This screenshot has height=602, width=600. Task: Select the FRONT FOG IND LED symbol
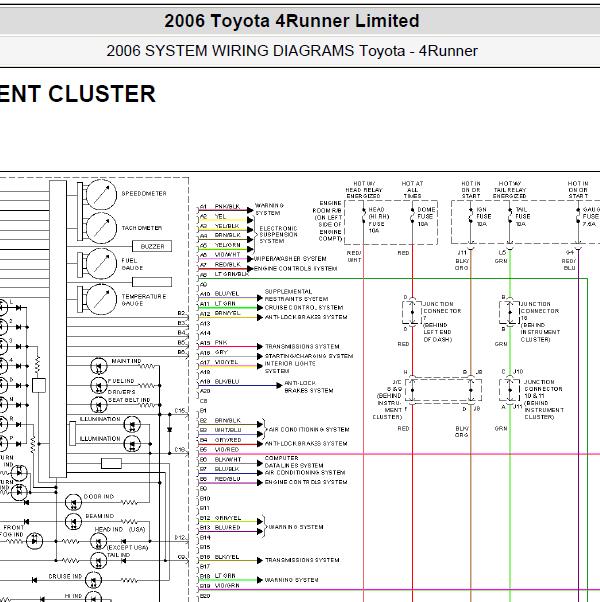click(x=35, y=541)
